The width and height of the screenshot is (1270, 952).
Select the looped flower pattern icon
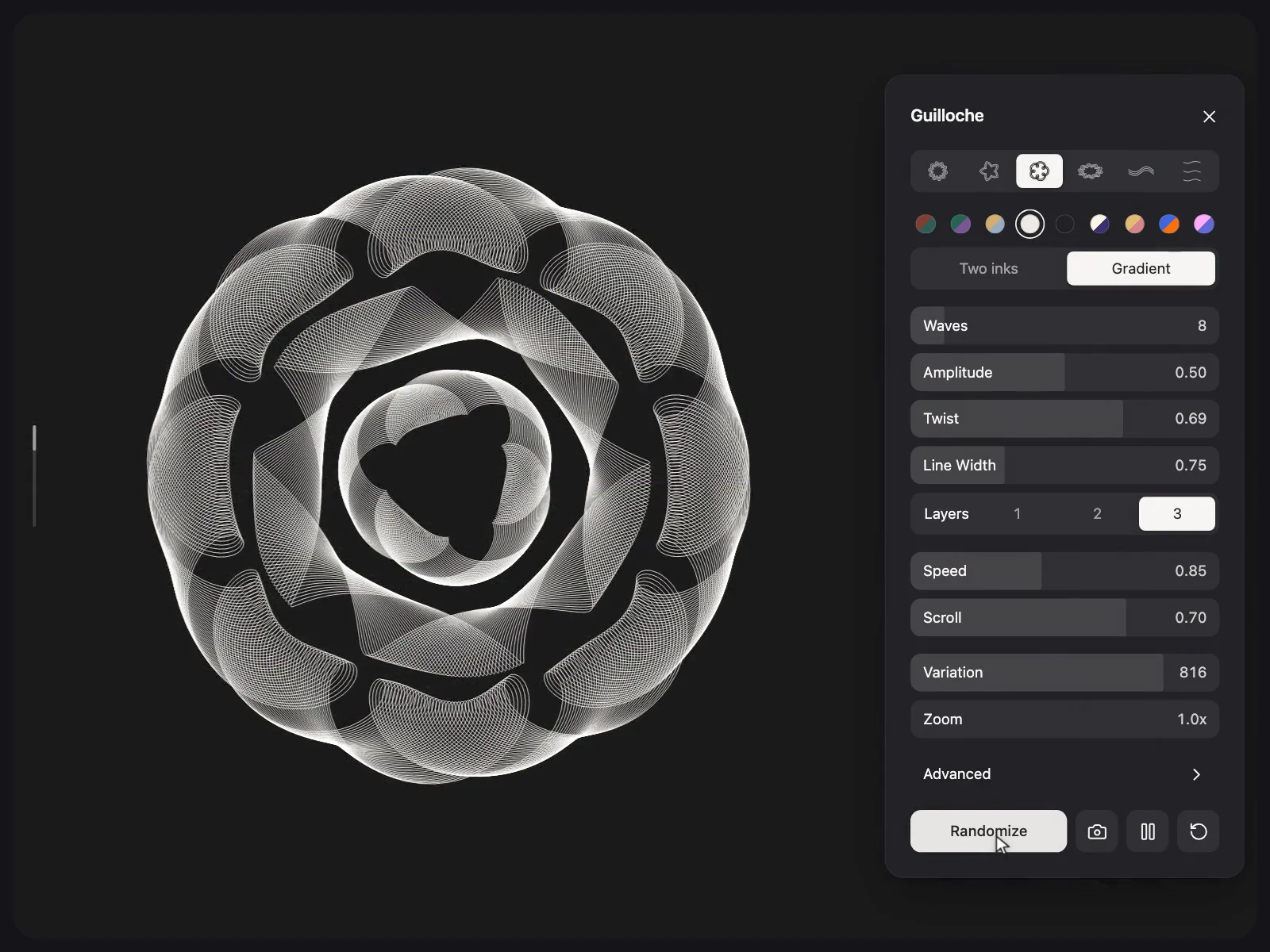point(1040,171)
